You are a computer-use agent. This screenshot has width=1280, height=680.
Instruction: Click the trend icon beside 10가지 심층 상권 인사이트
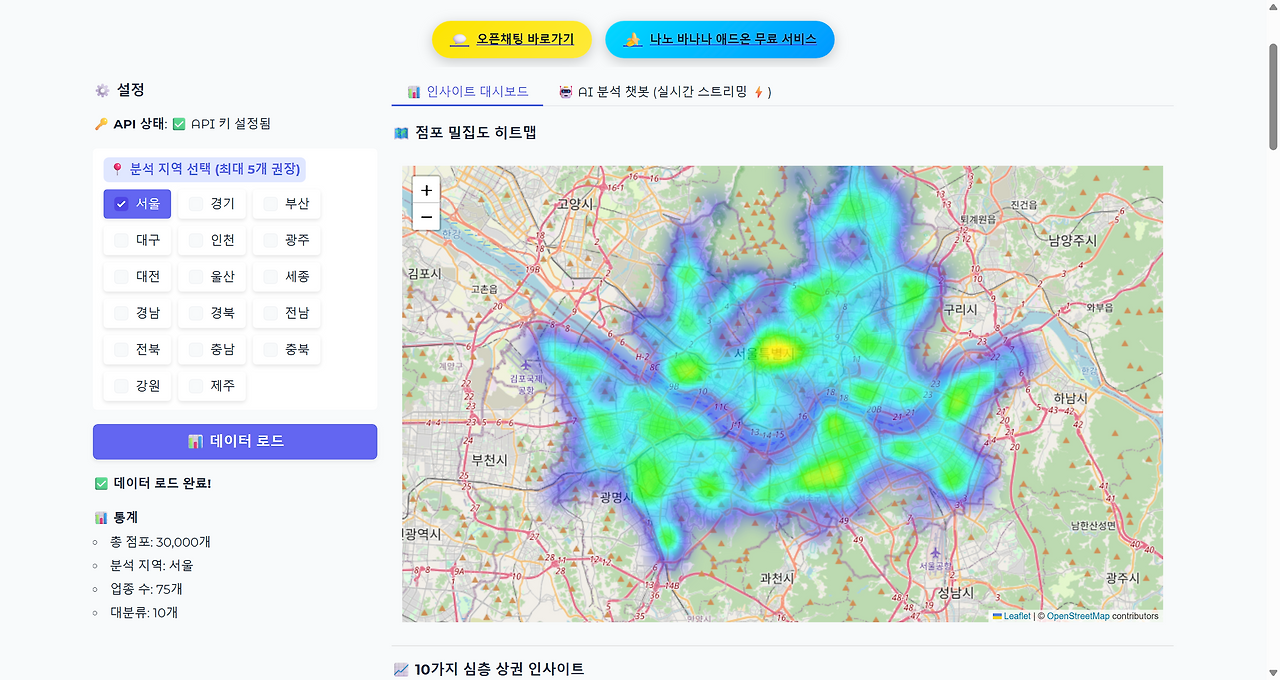coord(401,669)
